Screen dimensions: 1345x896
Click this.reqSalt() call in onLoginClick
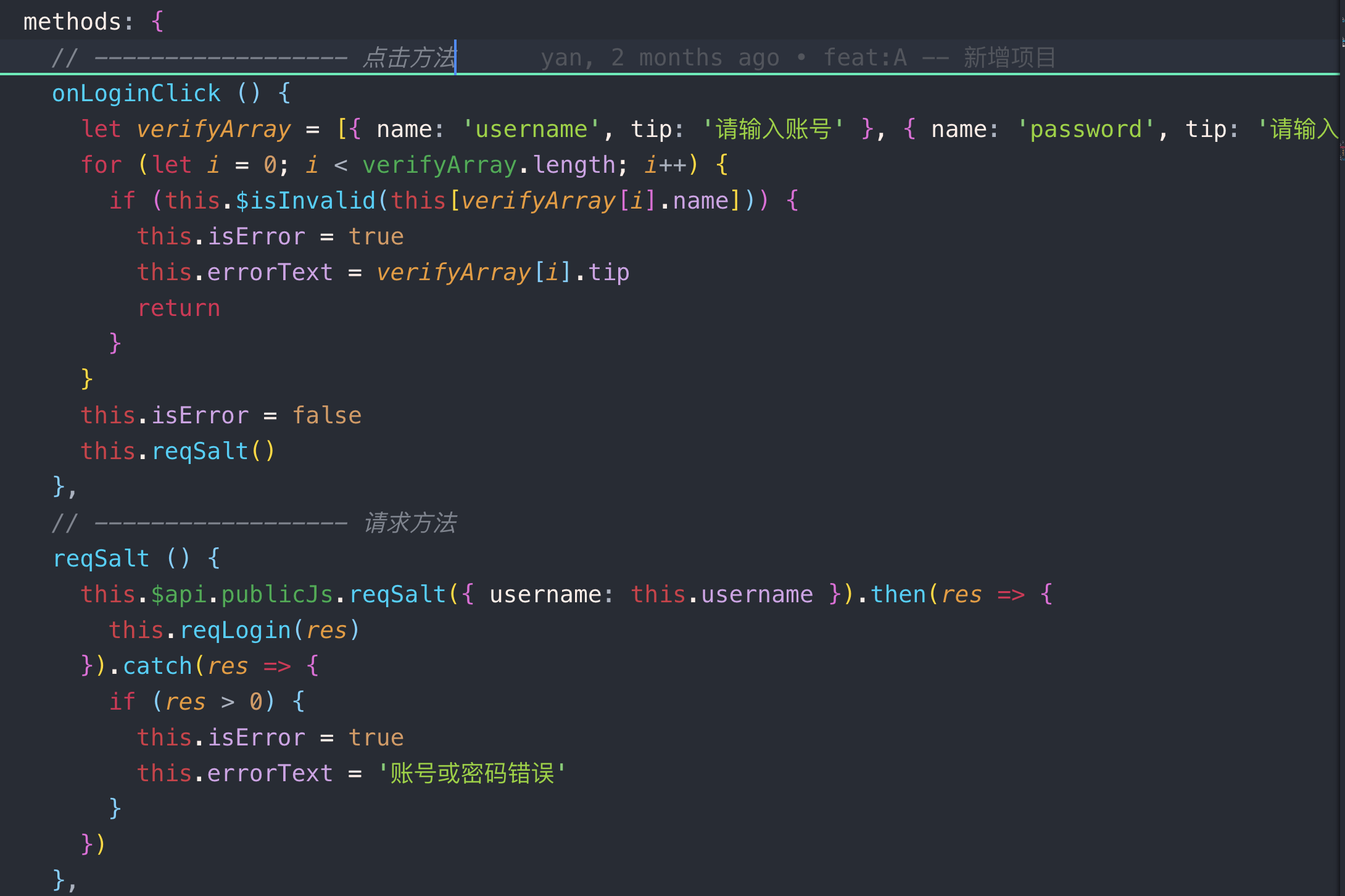pyautogui.click(x=200, y=452)
